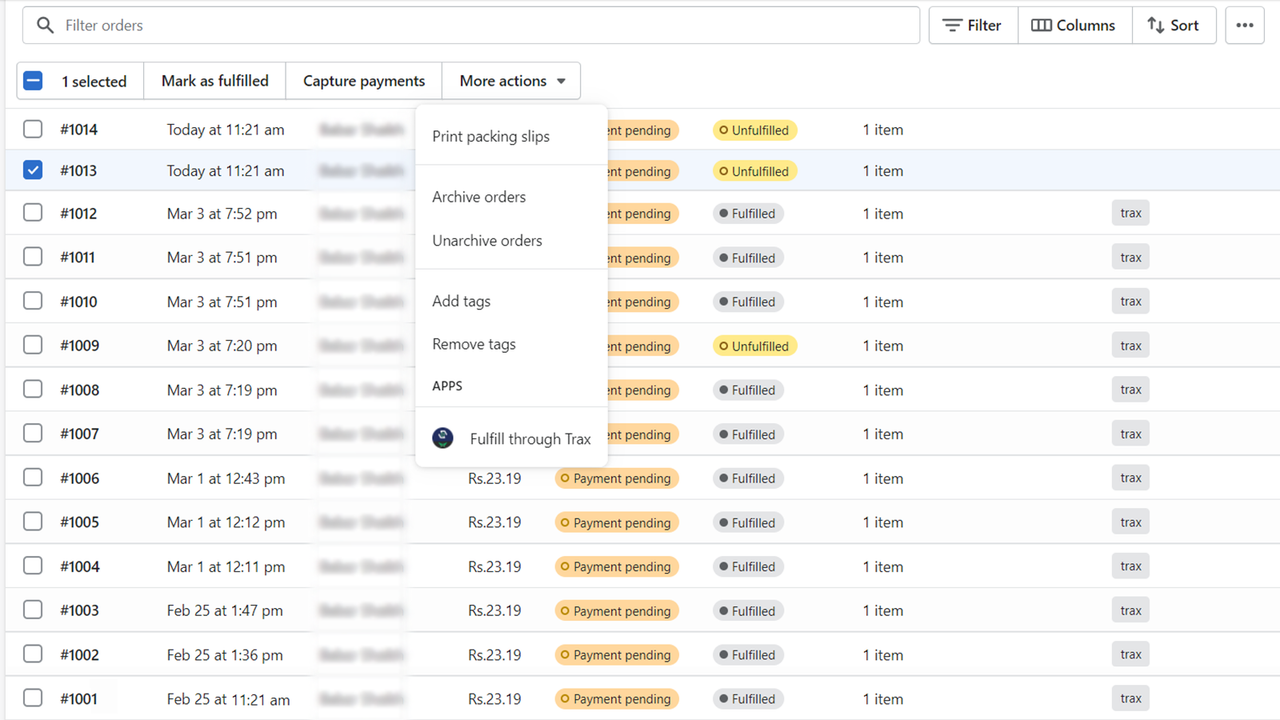Check the box for order #1011
This screenshot has width=1280, height=720.
pyautogui.click(x=33, y=257)
